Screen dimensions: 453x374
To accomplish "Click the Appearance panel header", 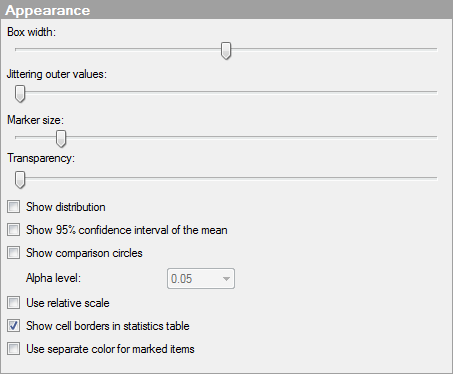I will [x=226, y=10].
